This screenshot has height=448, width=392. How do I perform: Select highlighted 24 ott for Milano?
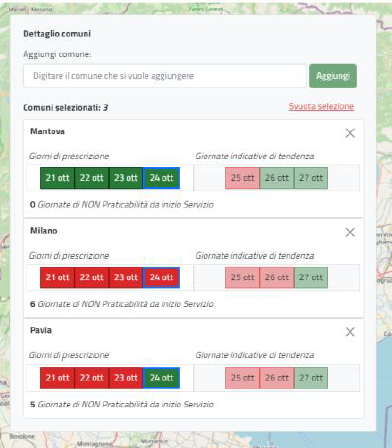coord(161,277)
